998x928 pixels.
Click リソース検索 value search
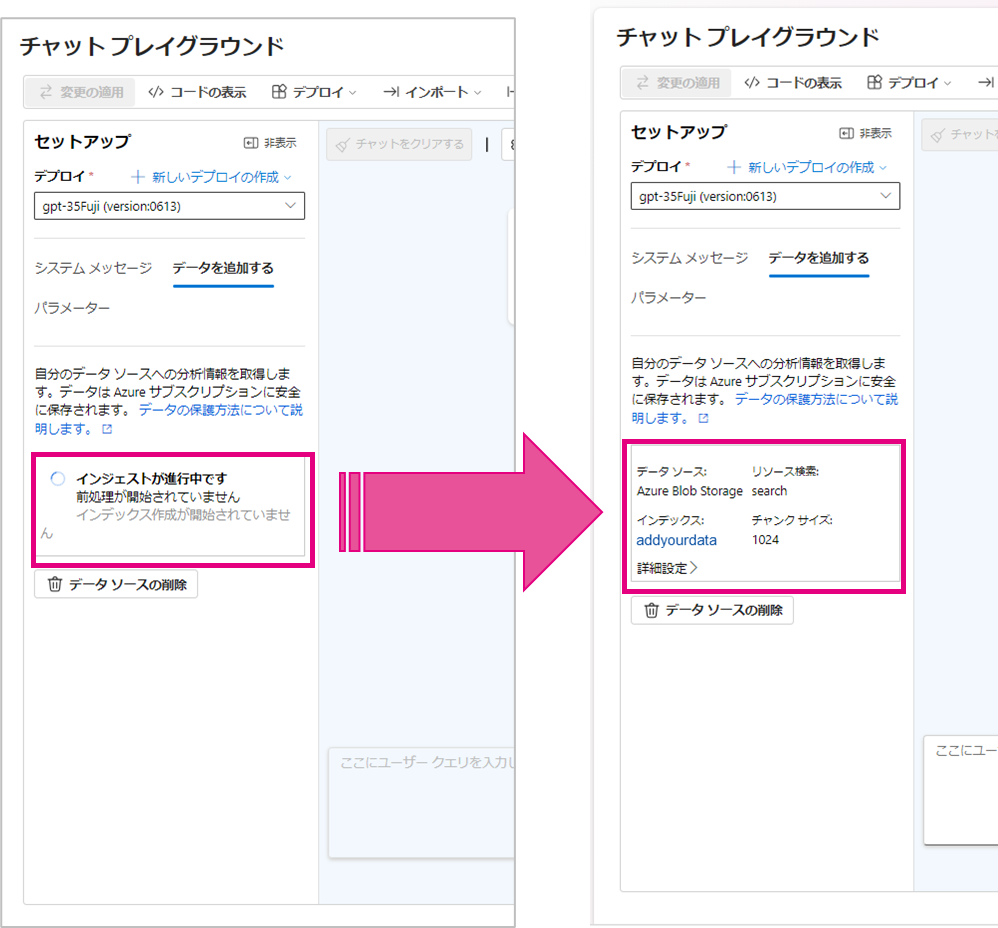point(769,491)
